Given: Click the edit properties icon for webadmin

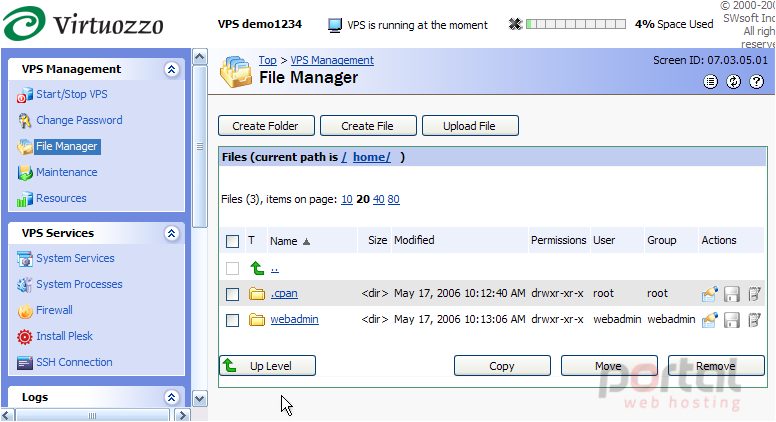Looking at the screenshot, I should (x=710, y=320).
